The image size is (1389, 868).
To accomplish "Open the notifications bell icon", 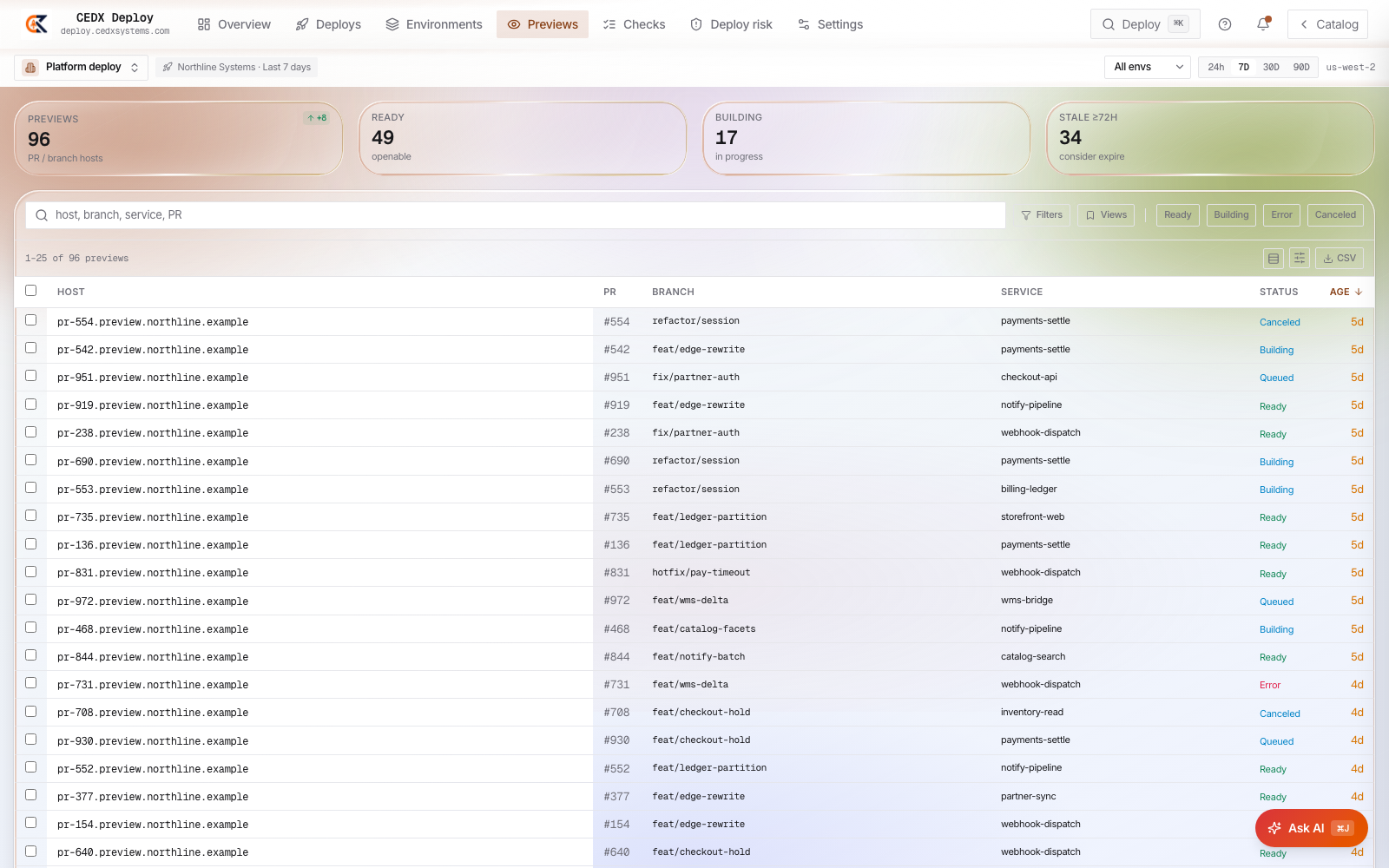I will coord(1263,24).
